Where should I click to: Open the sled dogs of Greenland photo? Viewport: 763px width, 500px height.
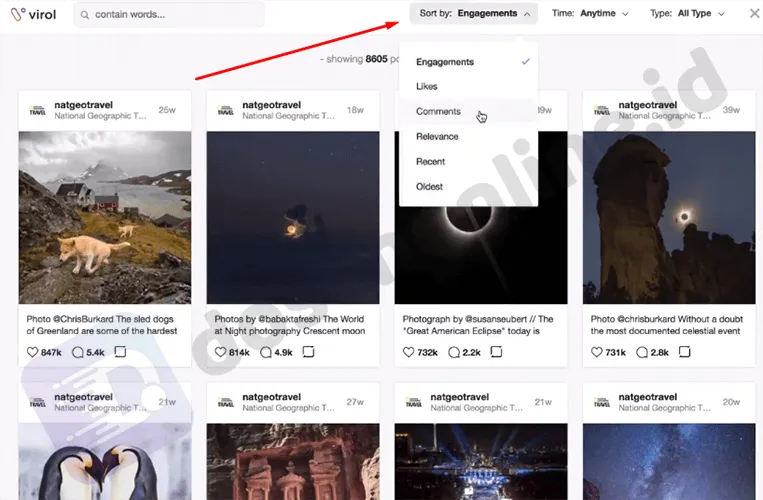[x=104, y=217]
